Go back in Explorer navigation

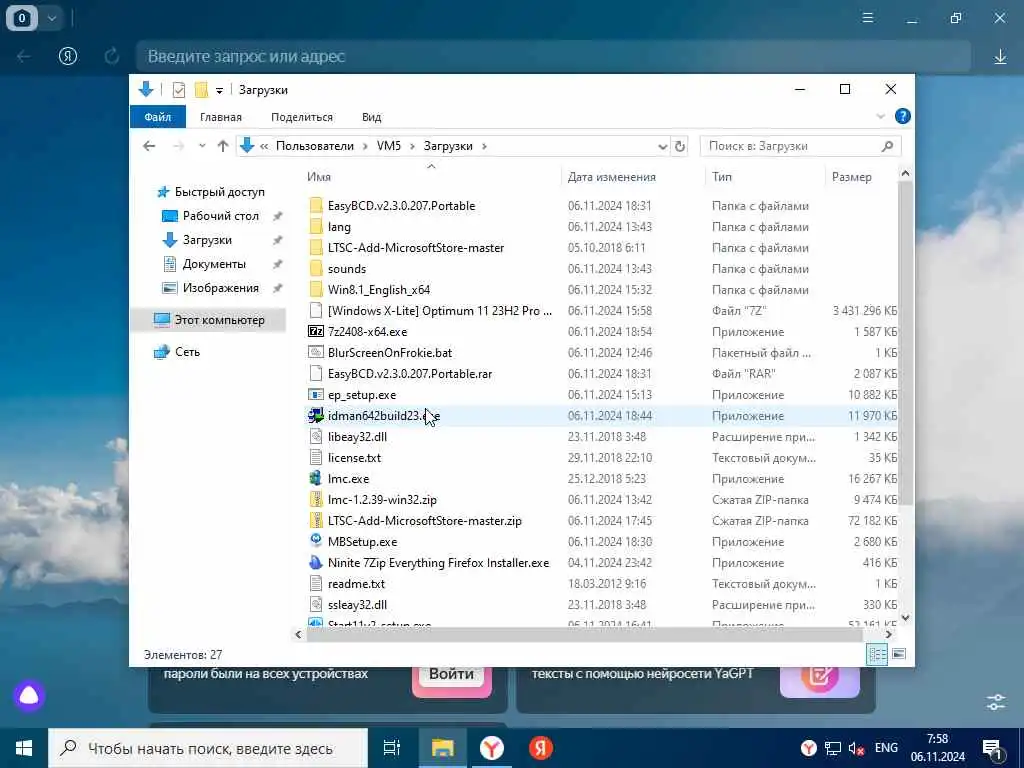pyautogui.click(x=149, y=146)
